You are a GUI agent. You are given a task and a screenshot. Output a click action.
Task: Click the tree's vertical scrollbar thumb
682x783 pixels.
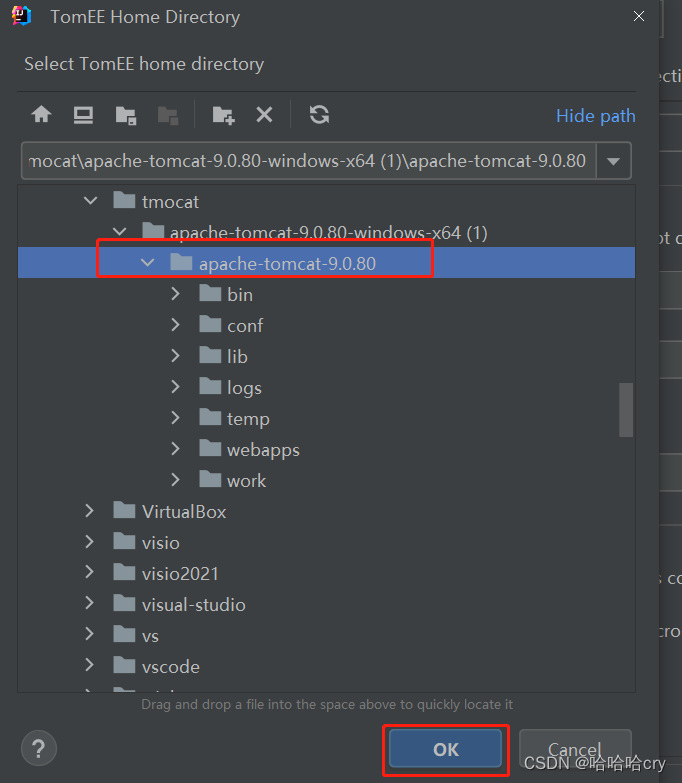pyautogui.click(x=626, y=410)
